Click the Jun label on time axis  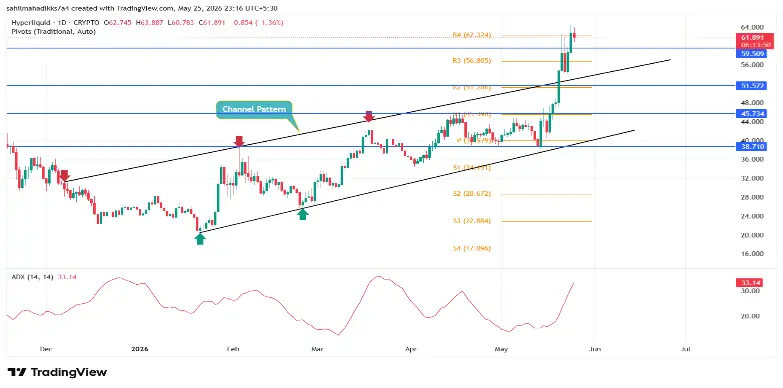coord(594,349)
